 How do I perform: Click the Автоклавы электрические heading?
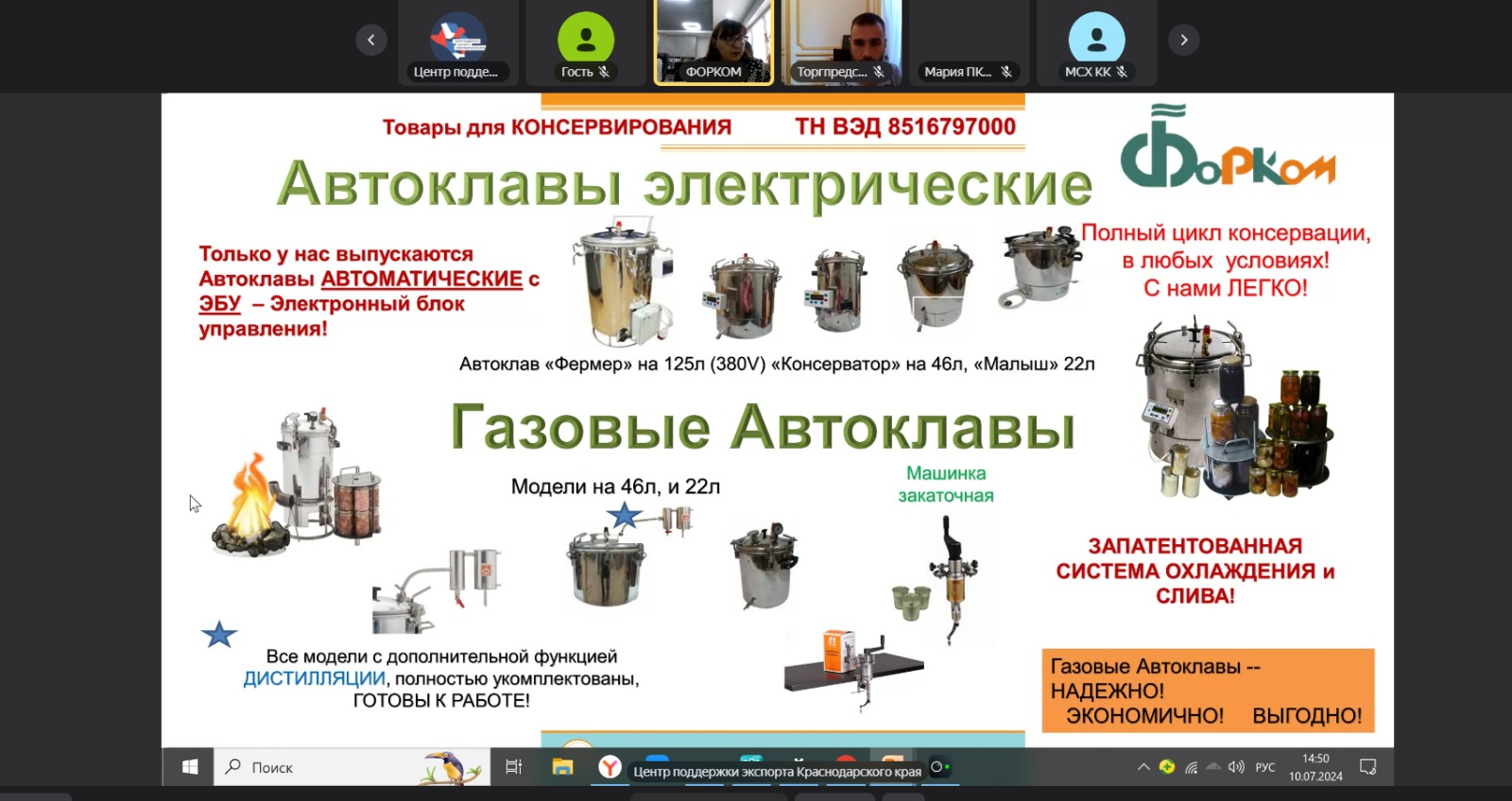tap(684, 183)
